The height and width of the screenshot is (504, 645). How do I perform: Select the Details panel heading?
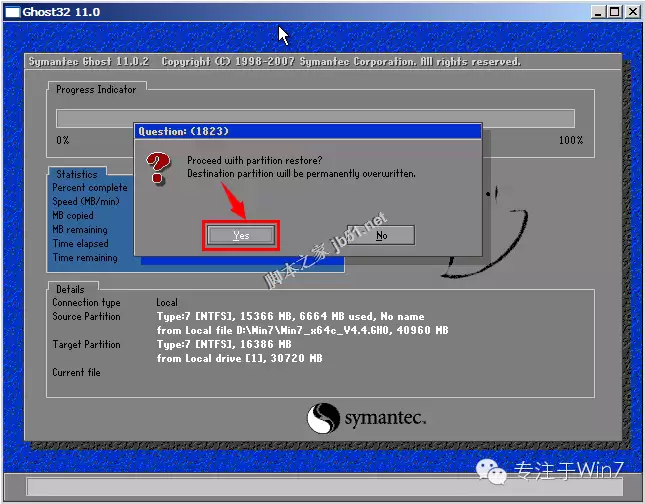coord(70,289)
